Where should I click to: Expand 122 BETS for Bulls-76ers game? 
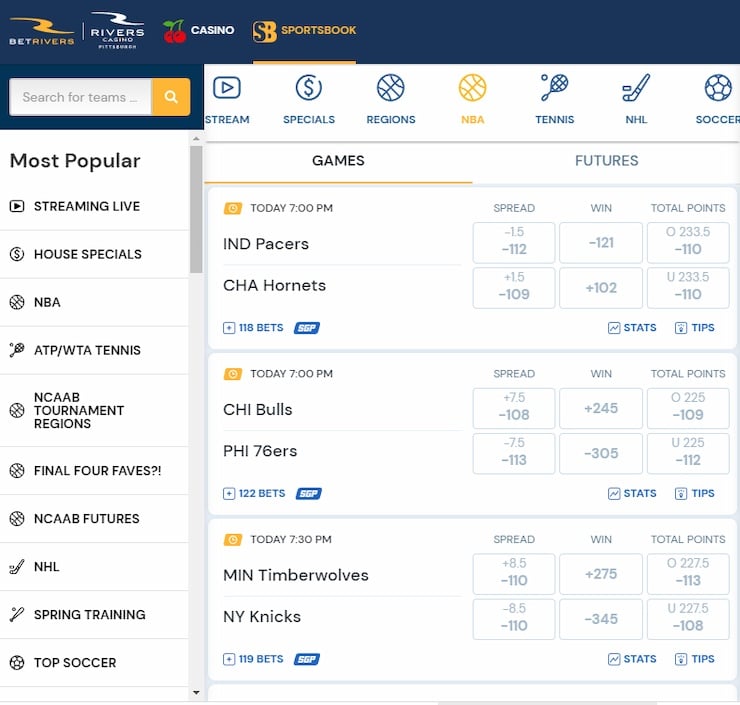point(255,494)
